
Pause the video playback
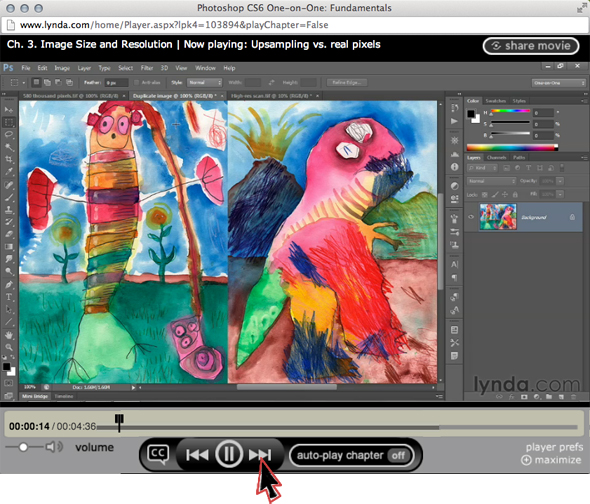click(229, 454)
